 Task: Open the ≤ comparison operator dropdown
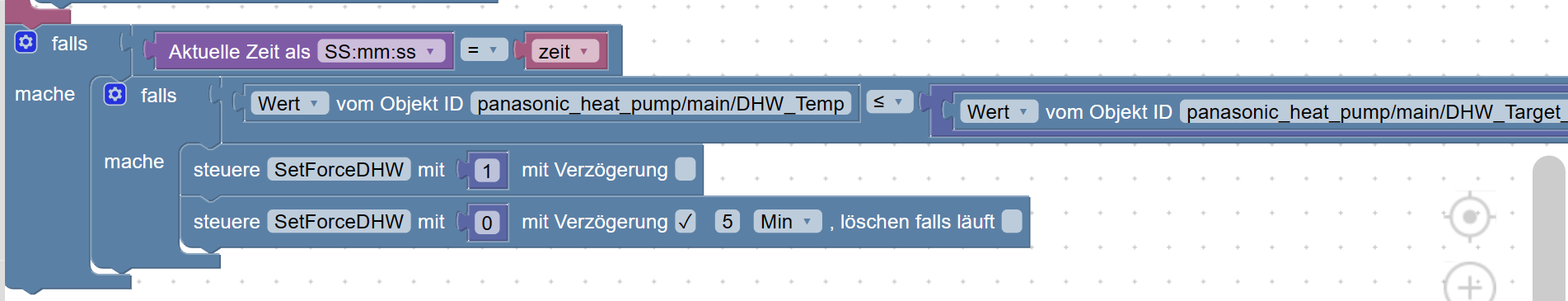click(889, 102)
